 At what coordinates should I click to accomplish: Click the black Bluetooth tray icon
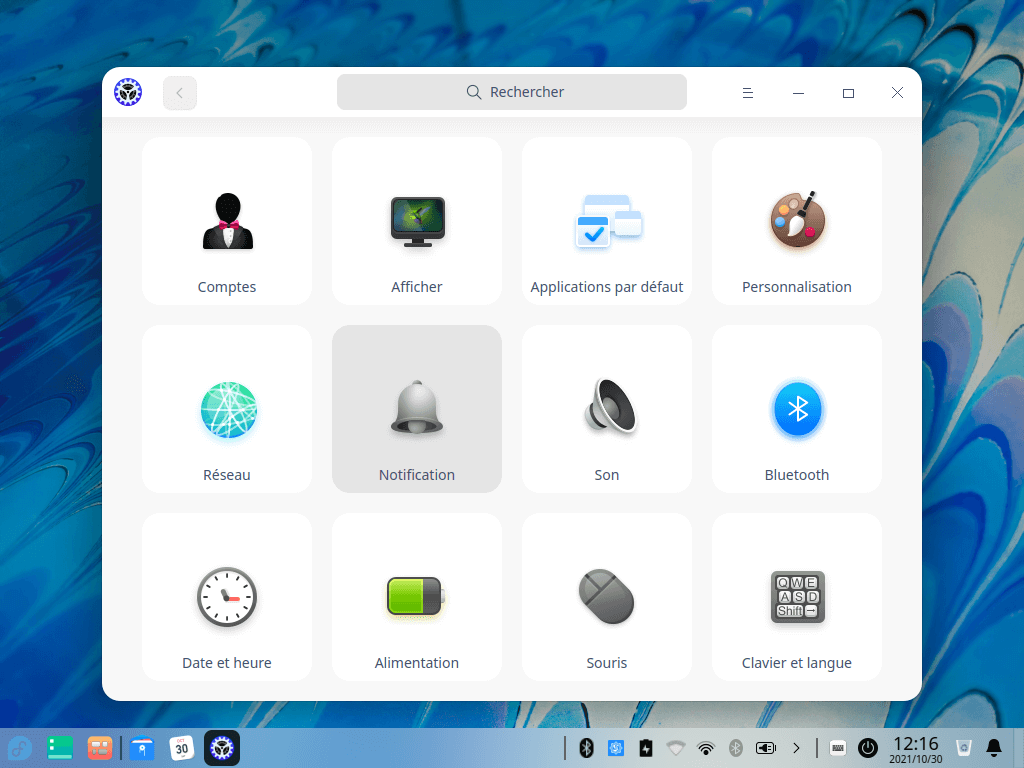tap(586, 748)
